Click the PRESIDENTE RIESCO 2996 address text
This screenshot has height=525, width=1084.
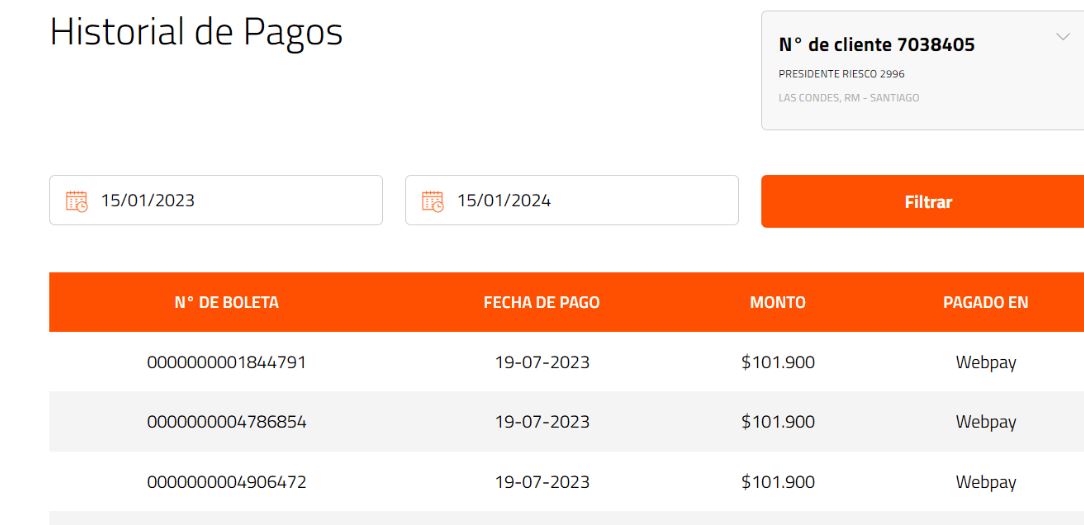click(841, 74)
